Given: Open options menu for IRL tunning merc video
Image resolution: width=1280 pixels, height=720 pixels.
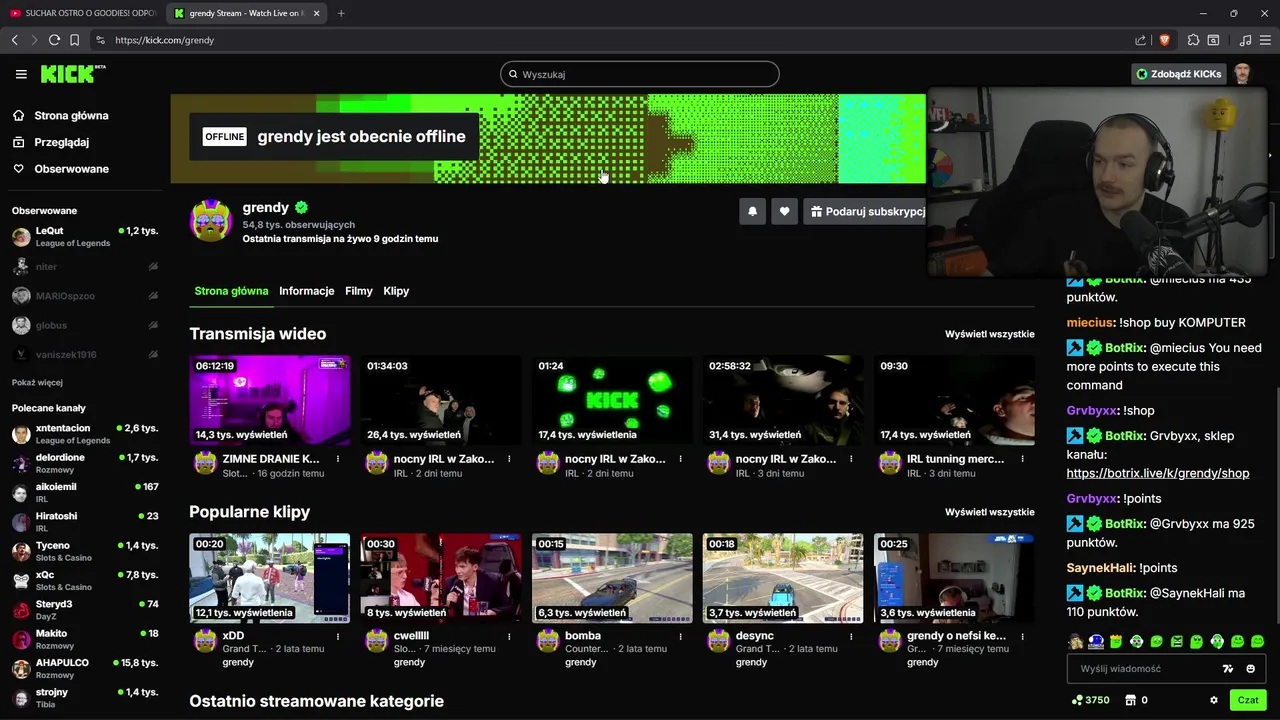Looking at the screenshot, I should [x=1022, y=459].
